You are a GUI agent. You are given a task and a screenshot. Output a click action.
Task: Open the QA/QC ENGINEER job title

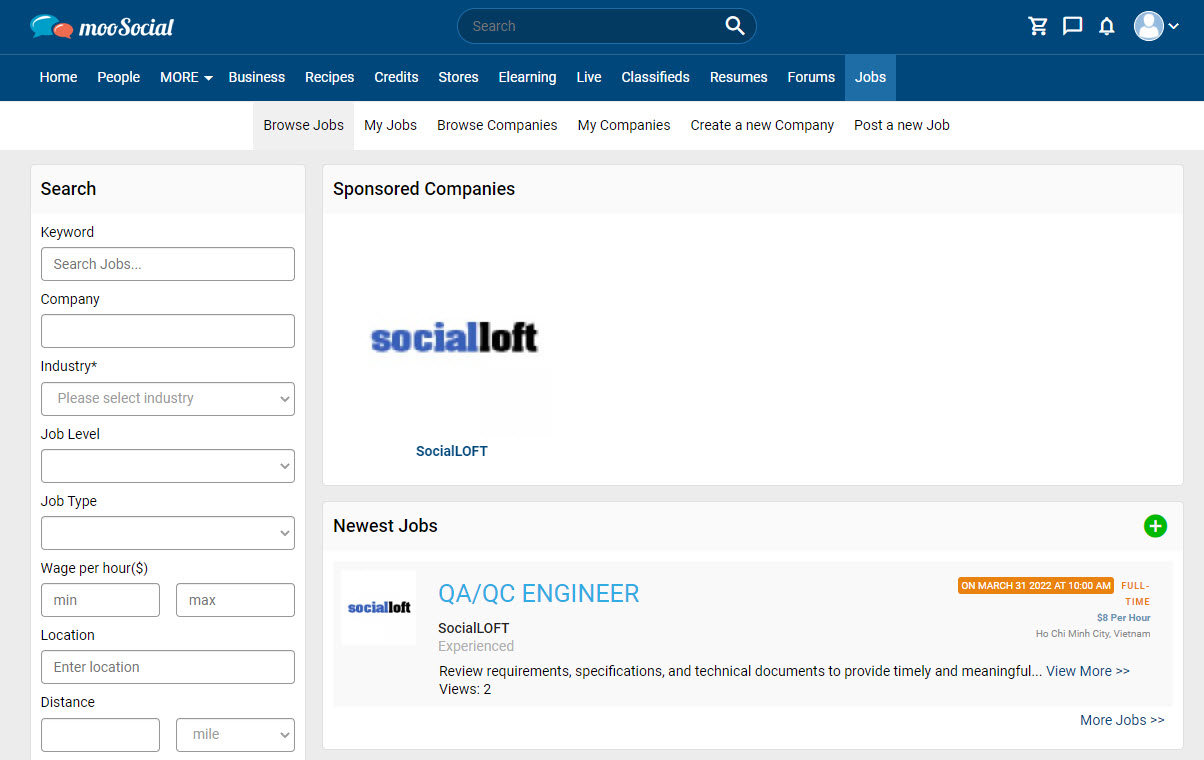tap(539, 593)
